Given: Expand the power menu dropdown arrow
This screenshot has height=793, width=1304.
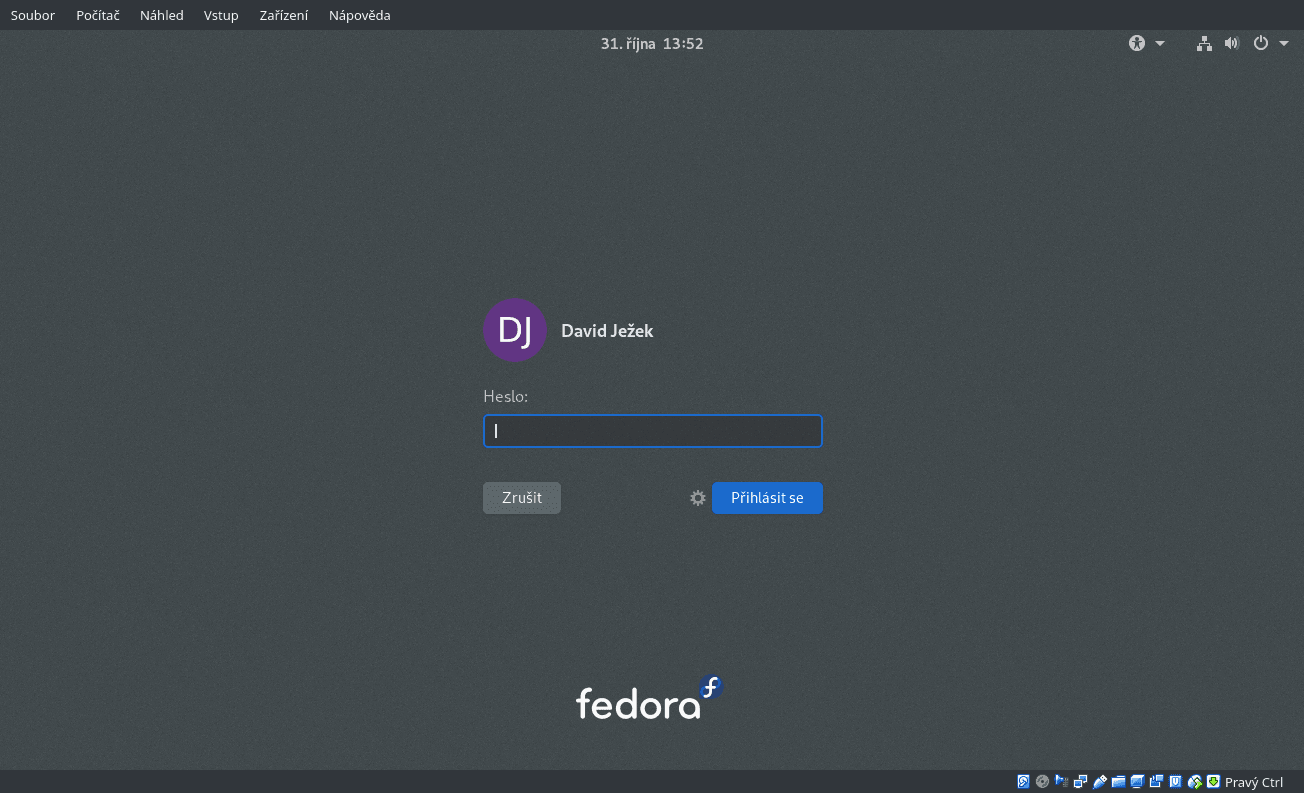Looking at the screenshot, I should point(1283,43).
